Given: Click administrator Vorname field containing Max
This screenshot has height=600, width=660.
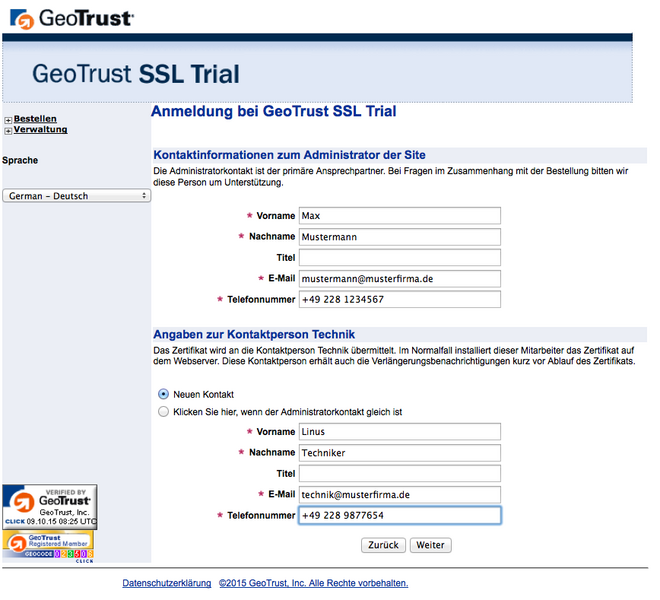Looking at the screenshot, I should (x=399, y=216).
